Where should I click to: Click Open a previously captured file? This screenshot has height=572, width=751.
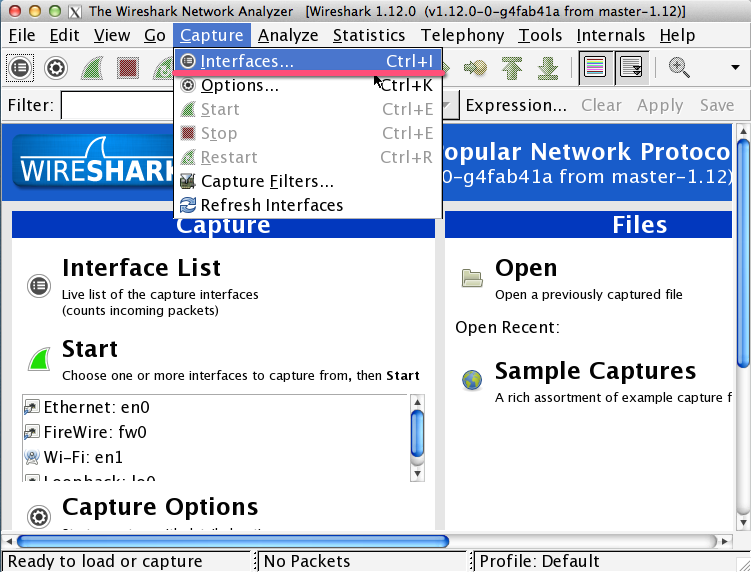(x=589, y=295)
